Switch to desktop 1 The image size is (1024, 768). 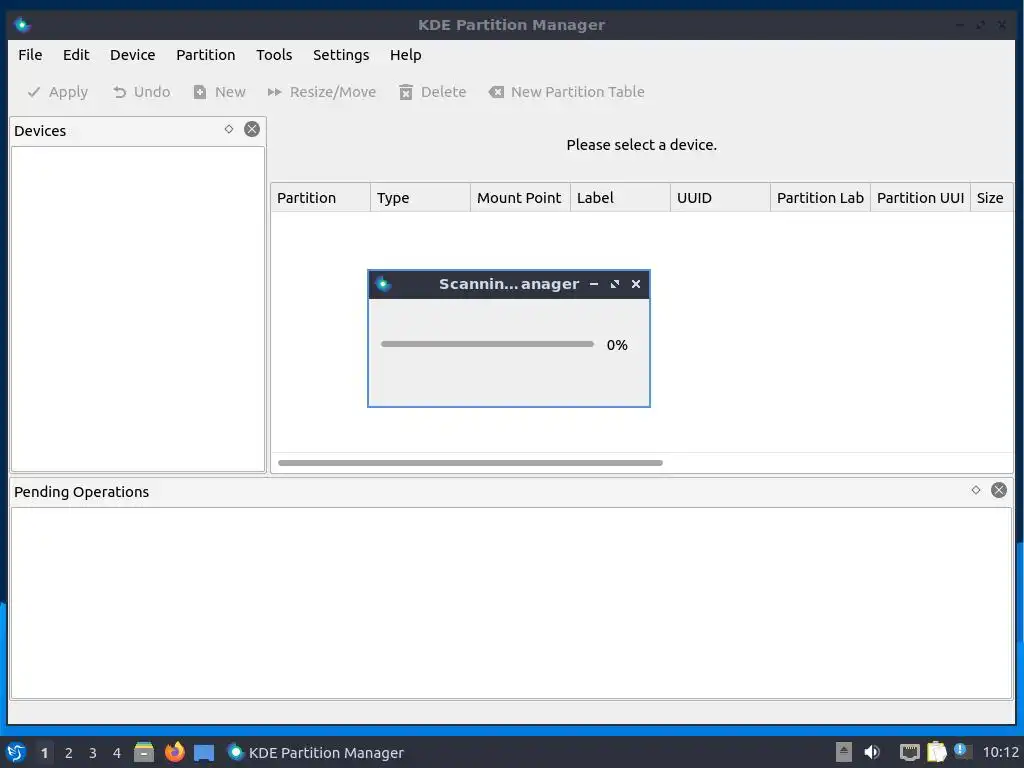[44, 753]
